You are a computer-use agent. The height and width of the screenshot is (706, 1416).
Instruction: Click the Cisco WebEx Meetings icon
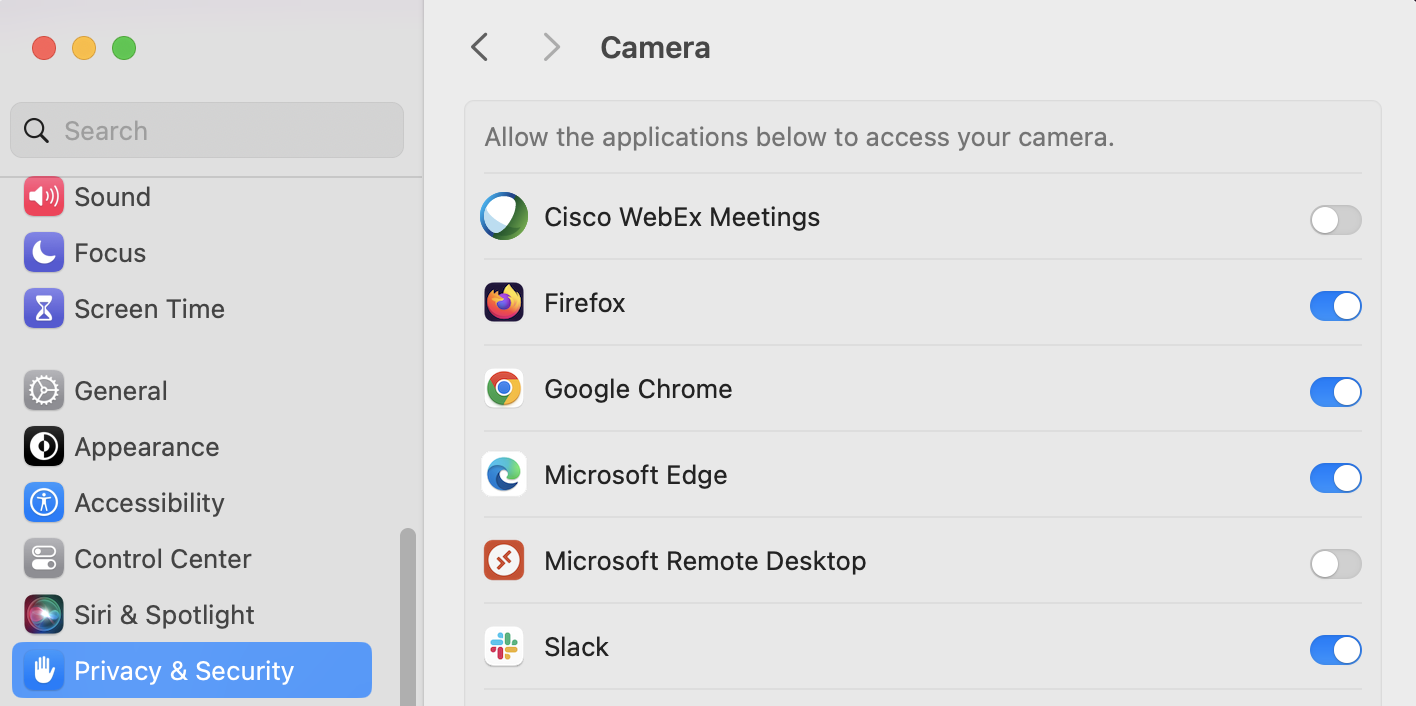504,217
